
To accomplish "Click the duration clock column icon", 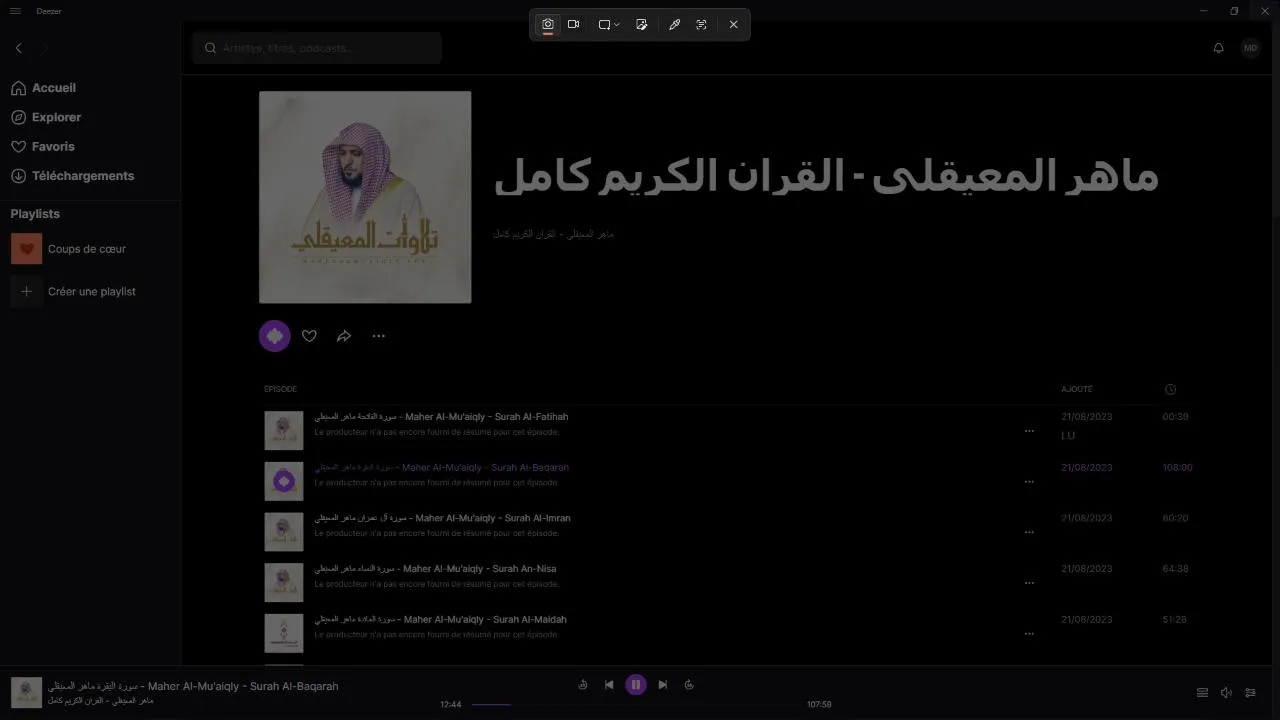I will 1170,389.
